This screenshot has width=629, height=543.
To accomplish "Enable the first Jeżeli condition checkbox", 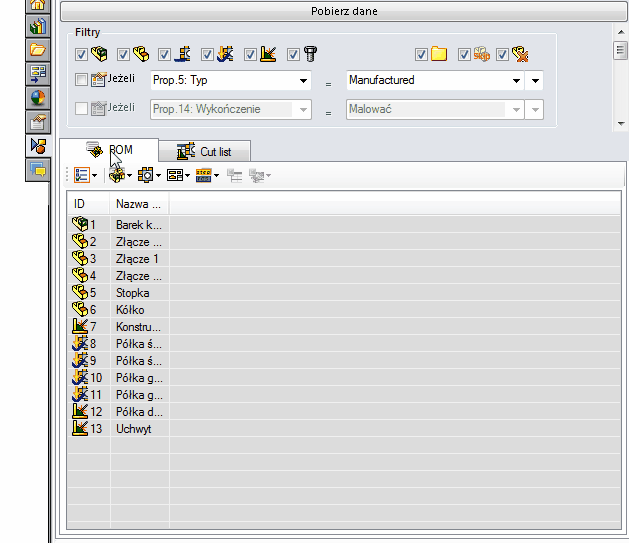I will [x=81, y=79].
